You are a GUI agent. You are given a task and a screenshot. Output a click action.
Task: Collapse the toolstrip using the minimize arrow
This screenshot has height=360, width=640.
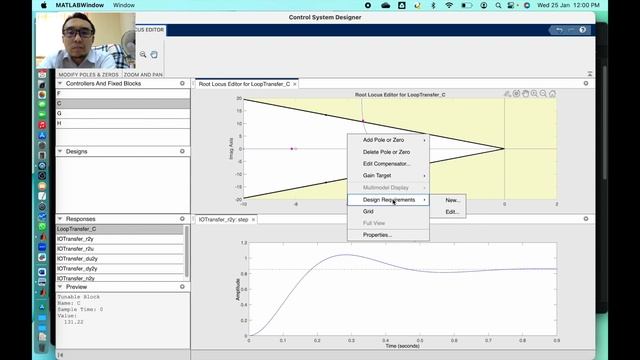tap(590, 74)
